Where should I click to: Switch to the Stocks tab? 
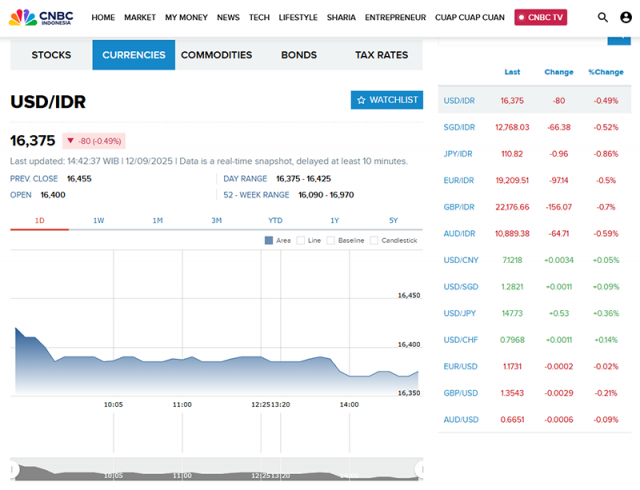(51, 55)
